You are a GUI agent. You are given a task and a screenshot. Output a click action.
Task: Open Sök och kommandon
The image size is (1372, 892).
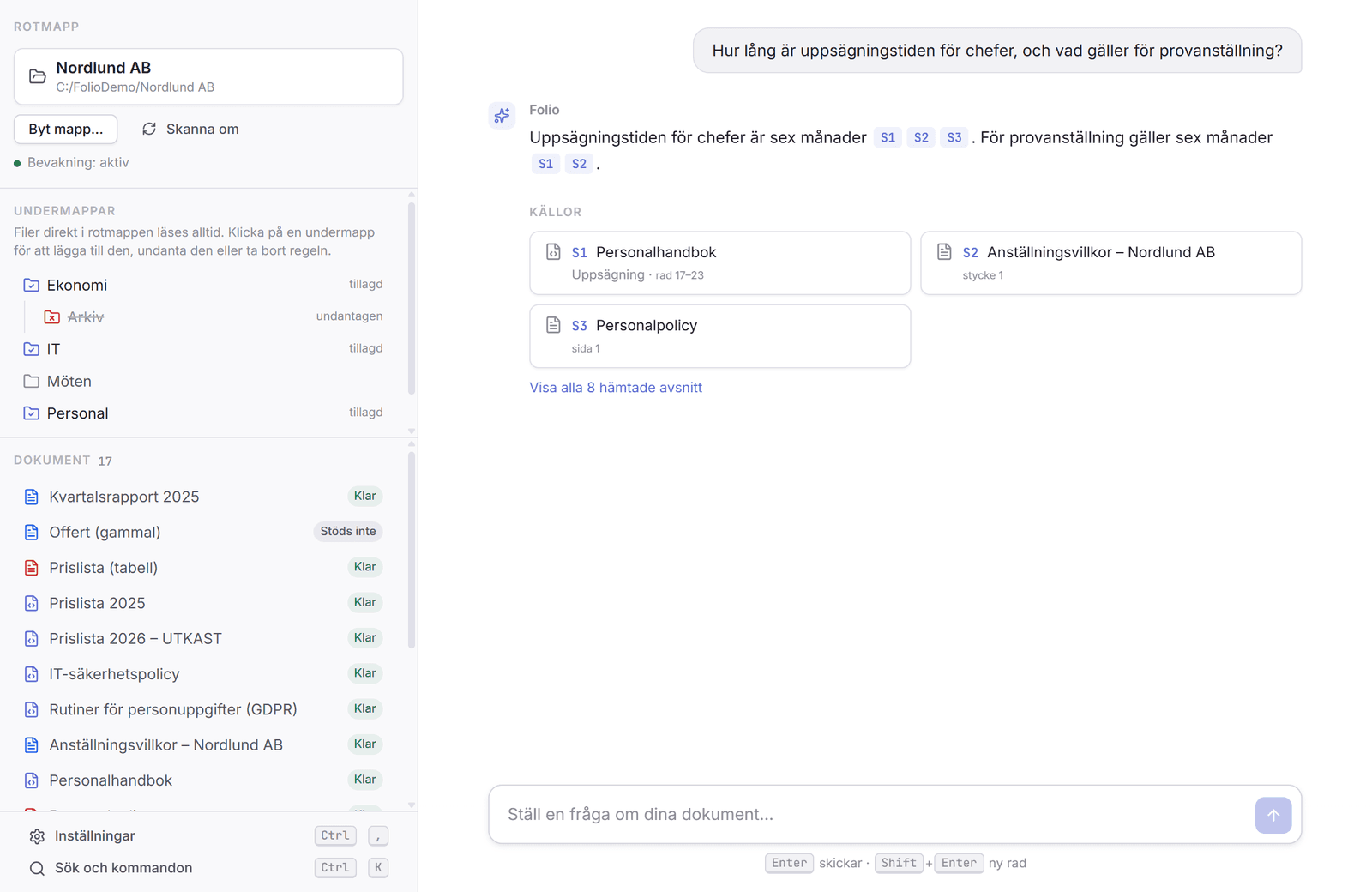point(208,868)
